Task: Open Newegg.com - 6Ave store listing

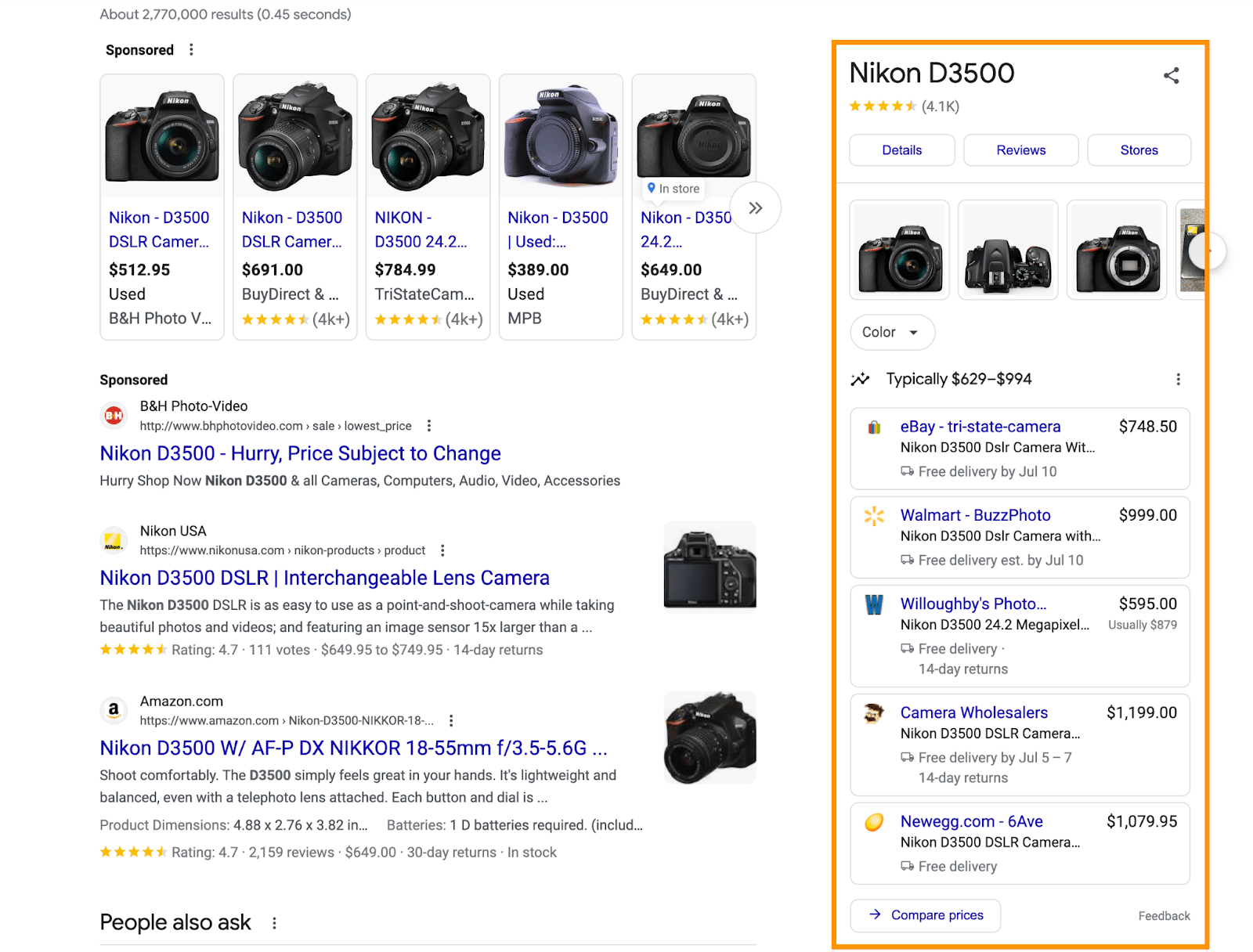Action: click(x=972, y=821)
